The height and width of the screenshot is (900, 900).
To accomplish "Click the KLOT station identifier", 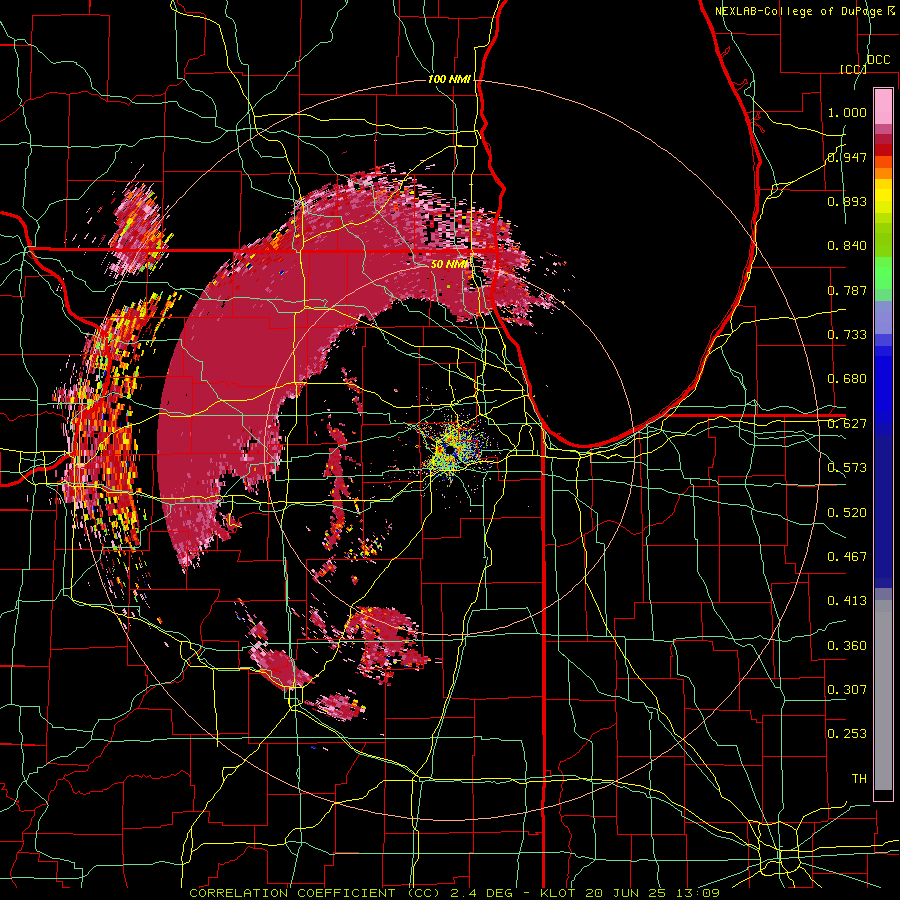I will pos(557,893).
